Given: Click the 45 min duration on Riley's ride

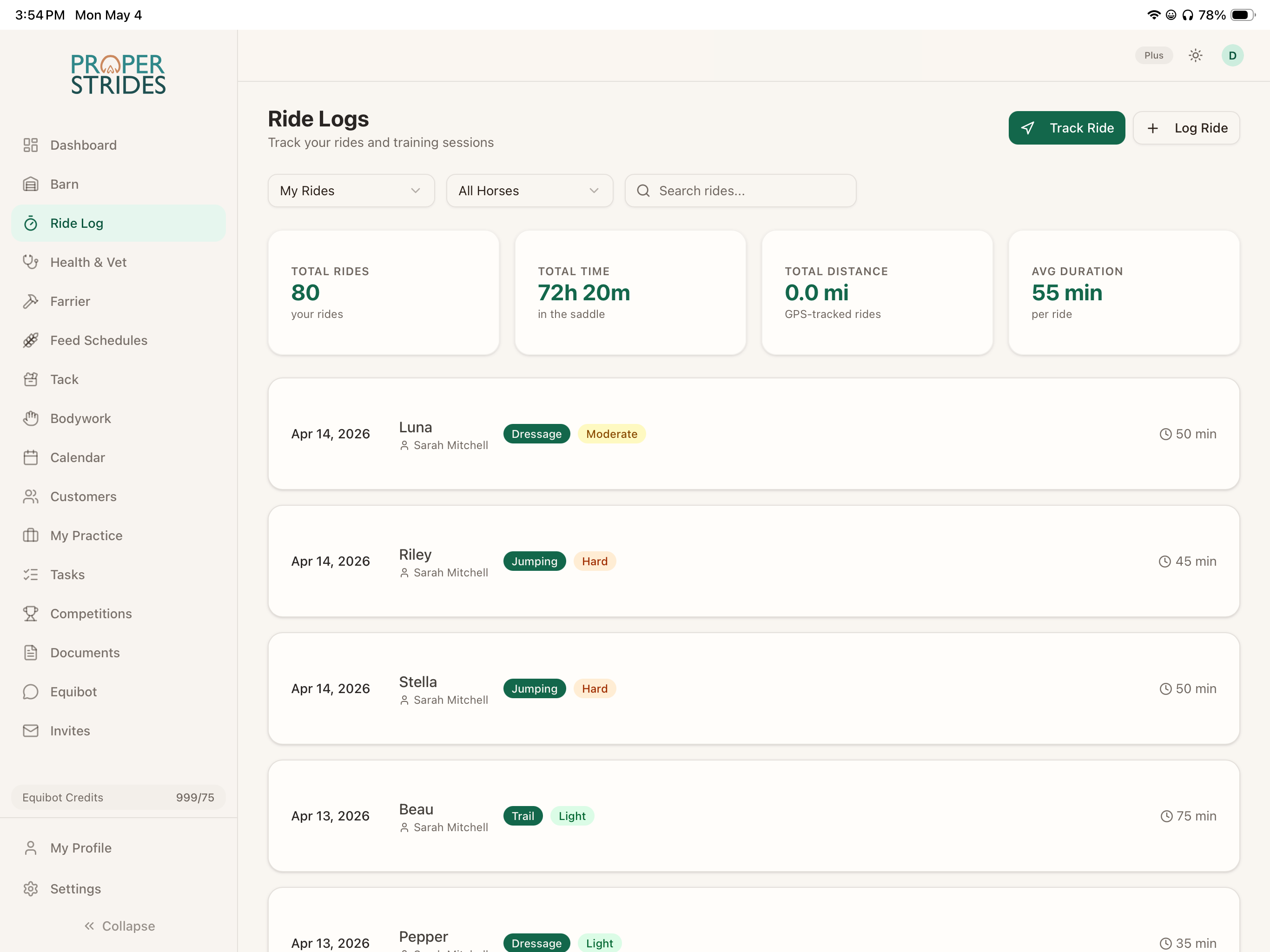Looking at the screenshot, I should [x=1187, y=561].
